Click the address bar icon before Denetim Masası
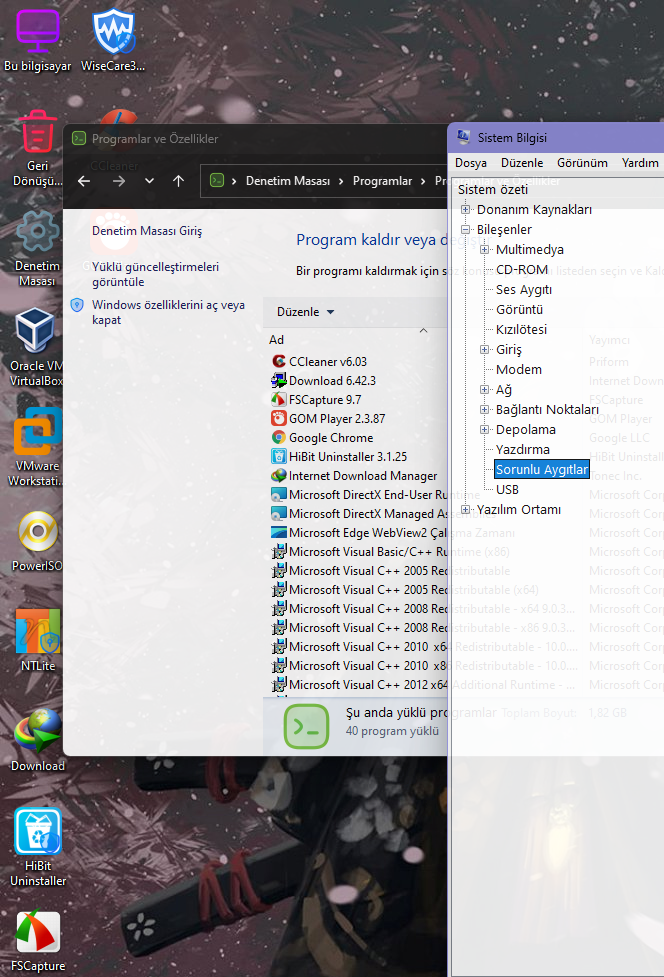Image resolution: width=664 pixels, height=977 pixels. click(216, 181)
